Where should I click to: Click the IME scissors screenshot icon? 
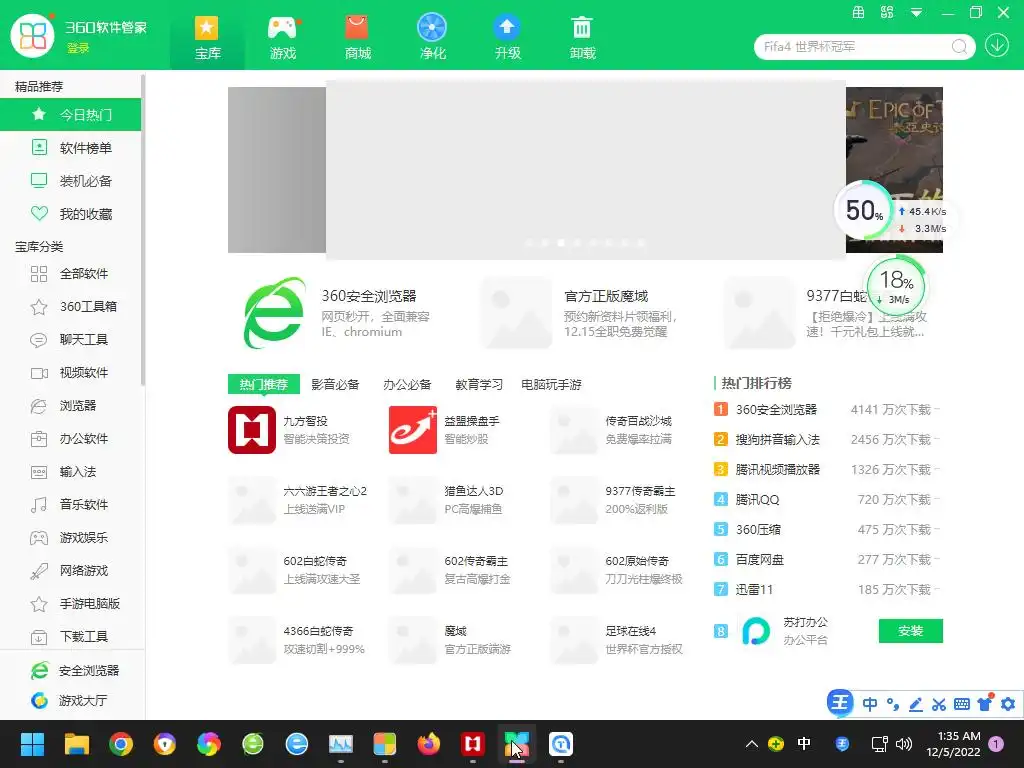click(x=938, y=704)
